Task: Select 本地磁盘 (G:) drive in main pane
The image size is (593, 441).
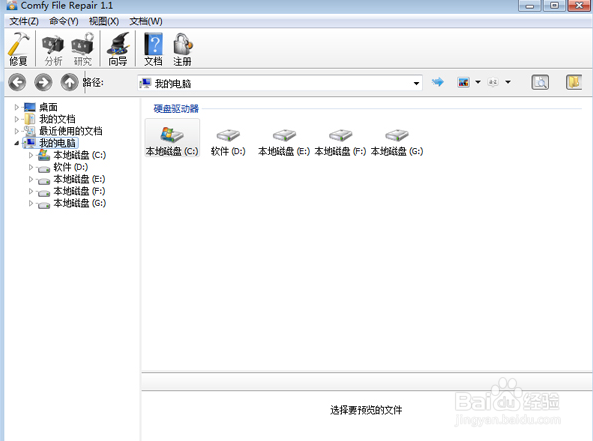Action: (397, 142)
